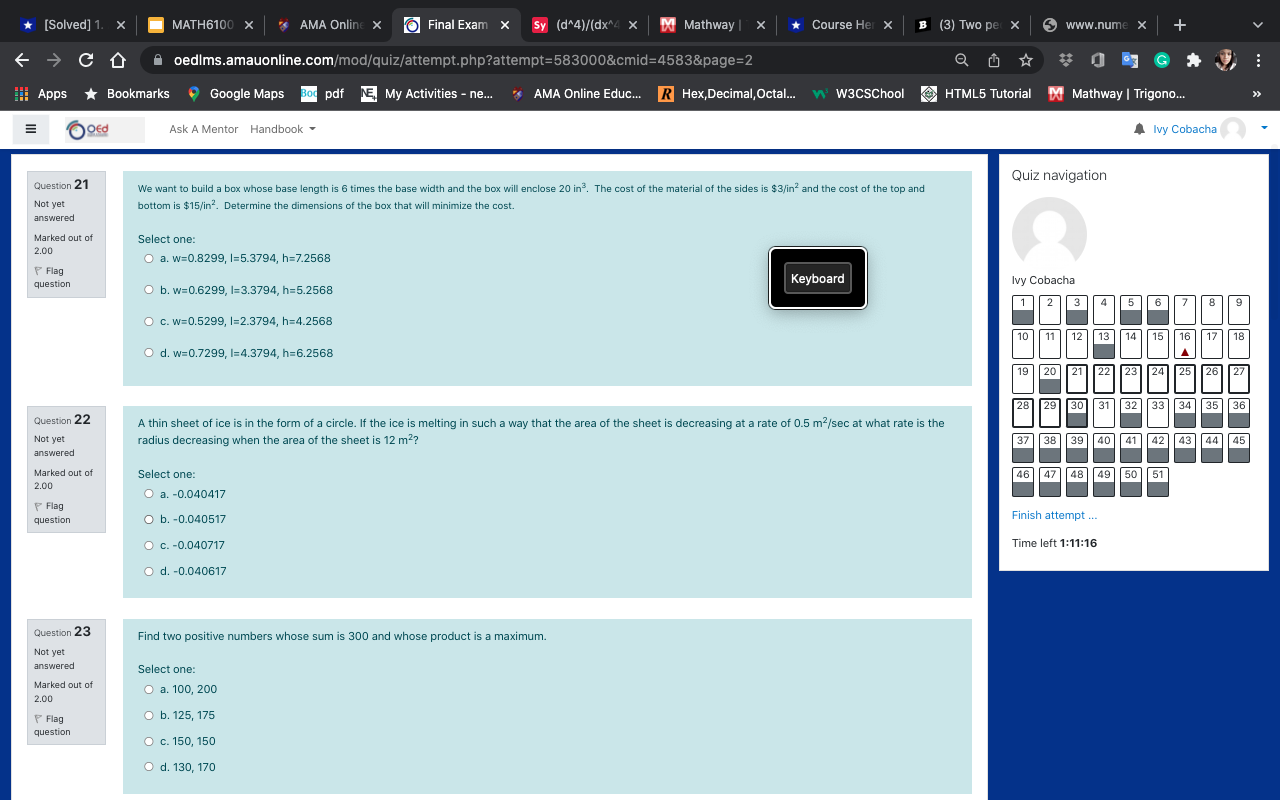Viewport: 1280px width, 800px height.
Task: Pick answer b. 125, 175
Action: pyautogui.click(x=149, y=715)
